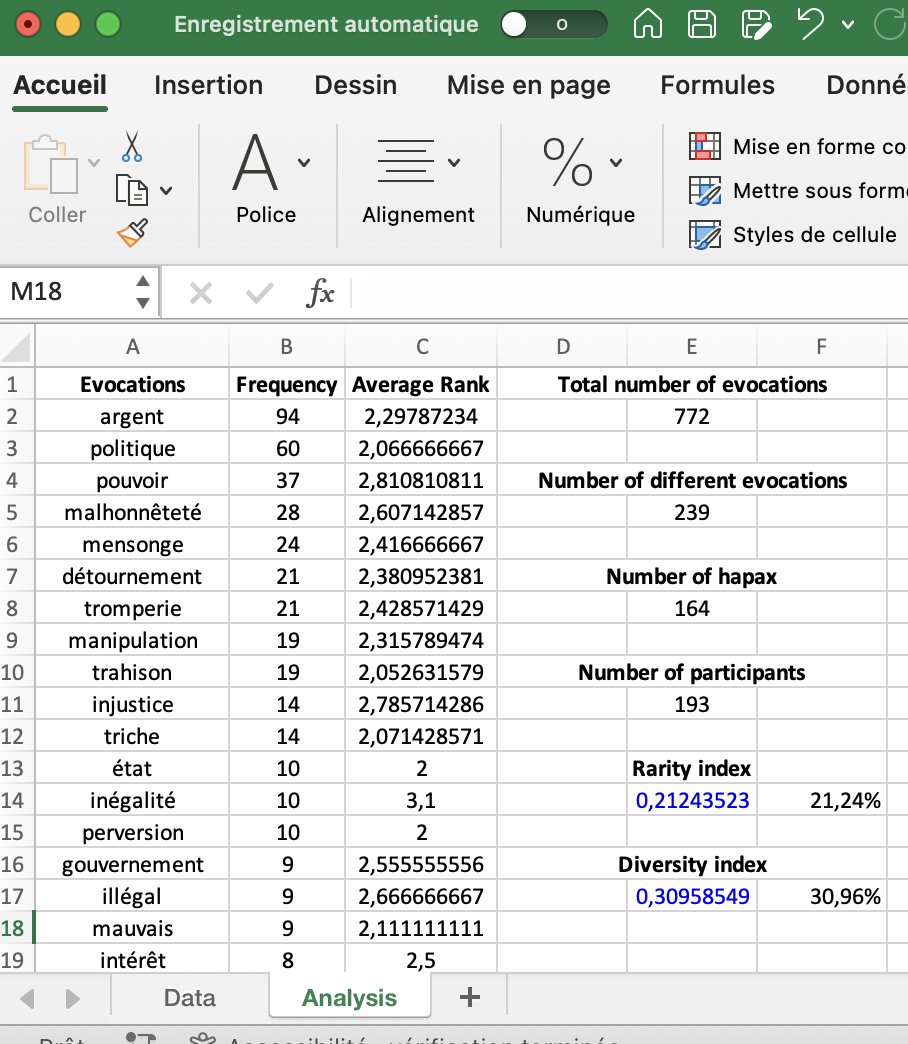
Task: Click the Alignement lines icon
Action: click(x=405, y=160)
